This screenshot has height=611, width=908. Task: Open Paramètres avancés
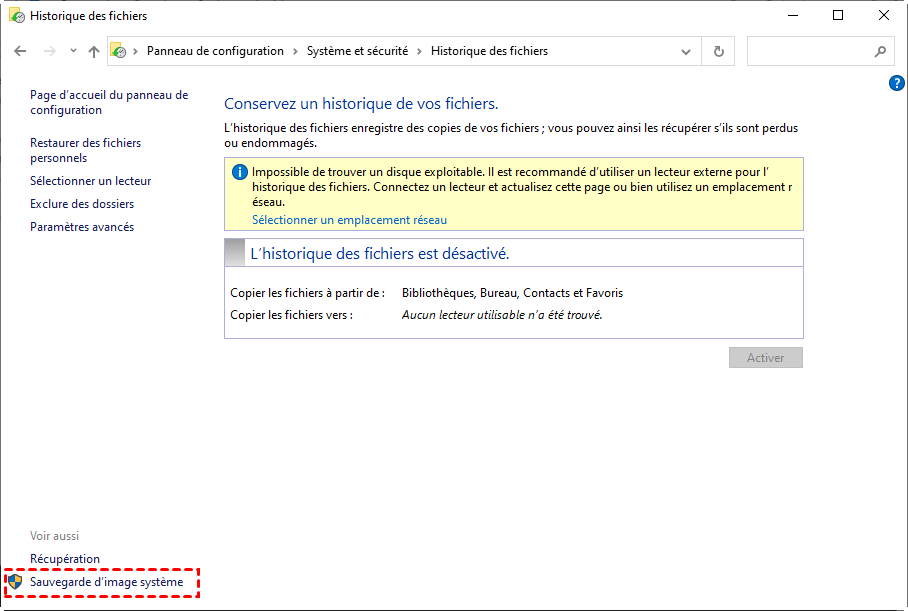82,227
